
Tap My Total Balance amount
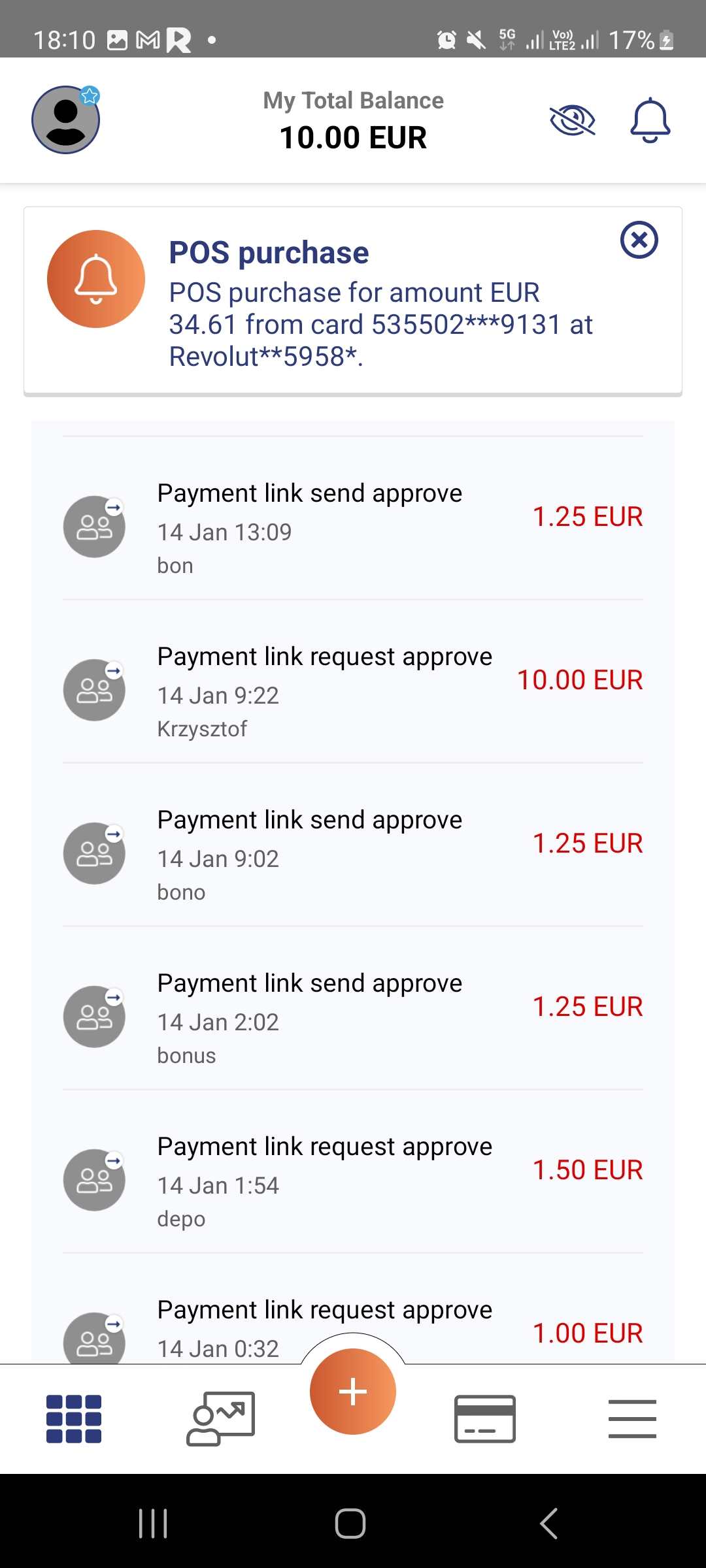(353, 138)
